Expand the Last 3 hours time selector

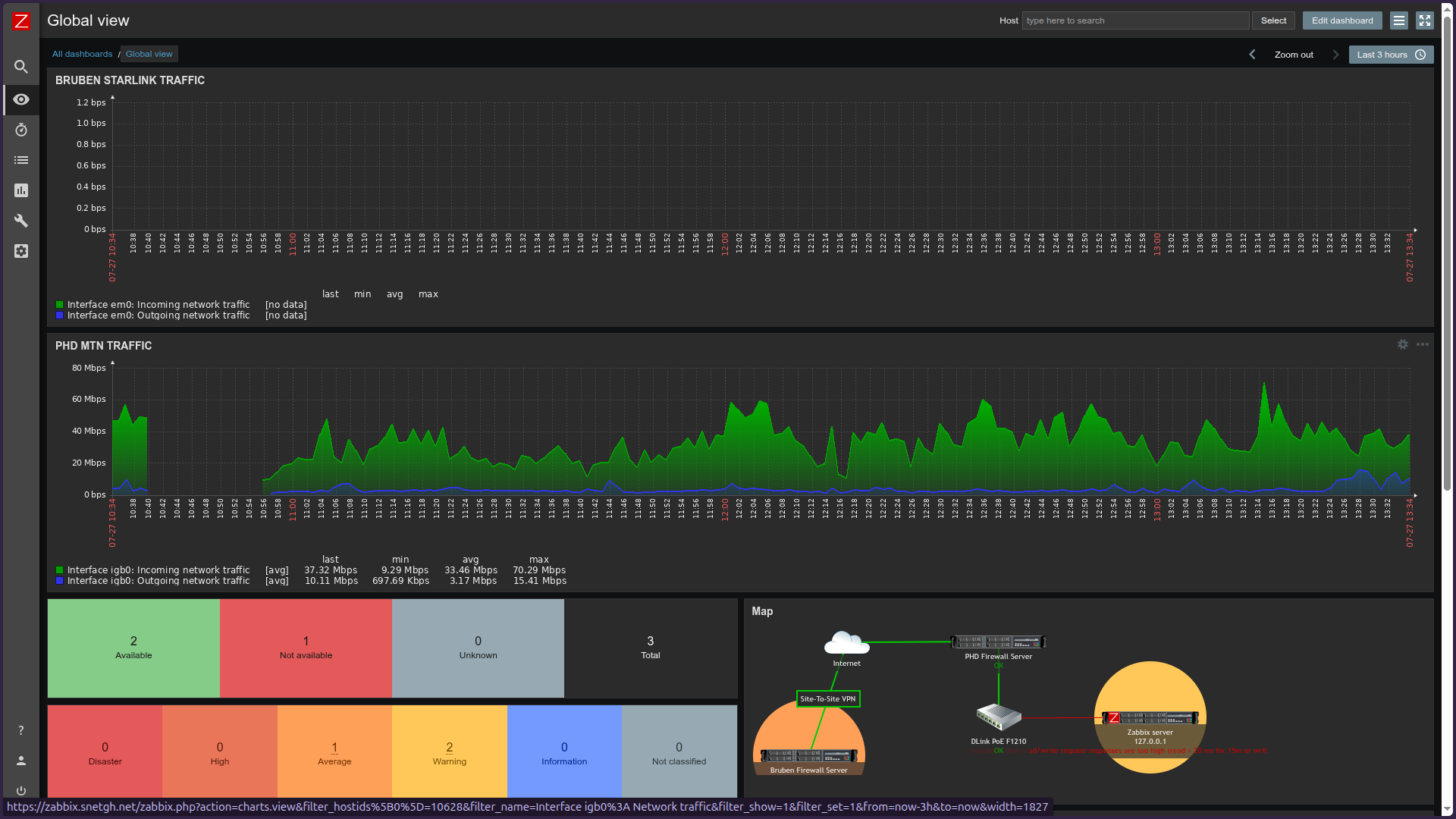pos(1391,55)
